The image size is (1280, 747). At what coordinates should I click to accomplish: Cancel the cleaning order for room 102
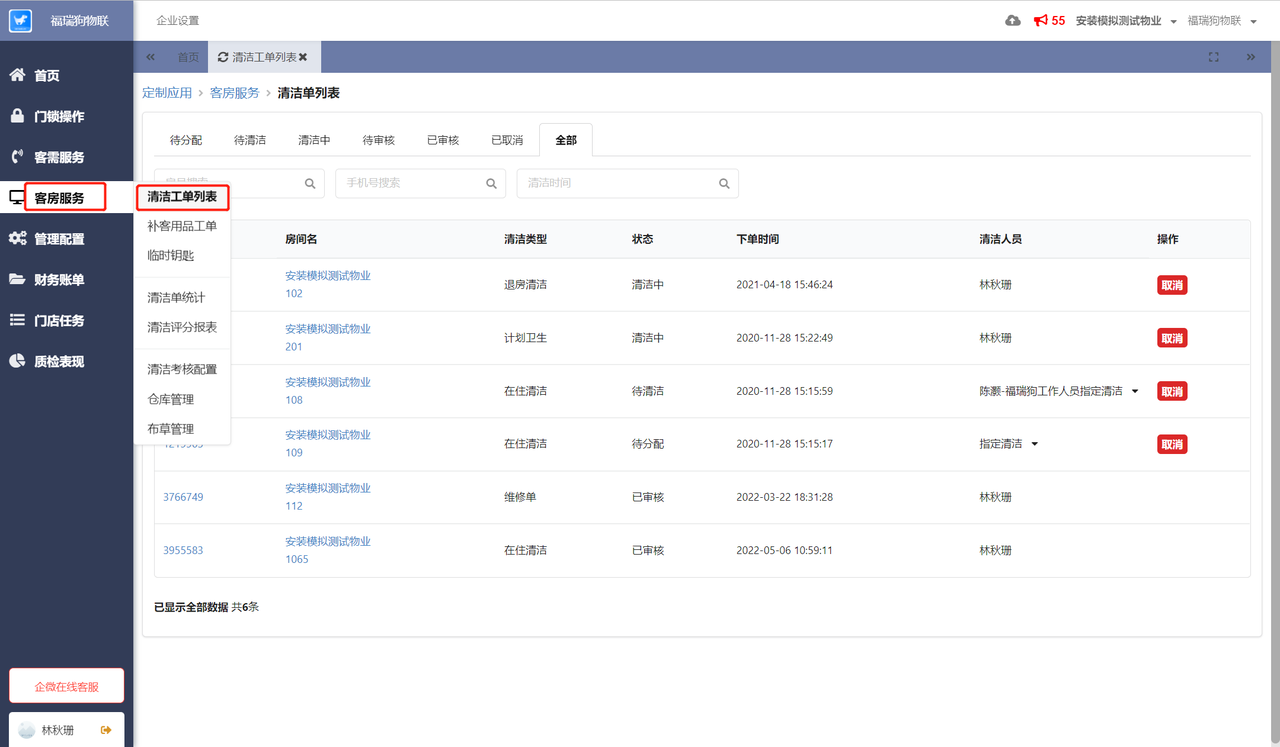(x=1171, y=284)
